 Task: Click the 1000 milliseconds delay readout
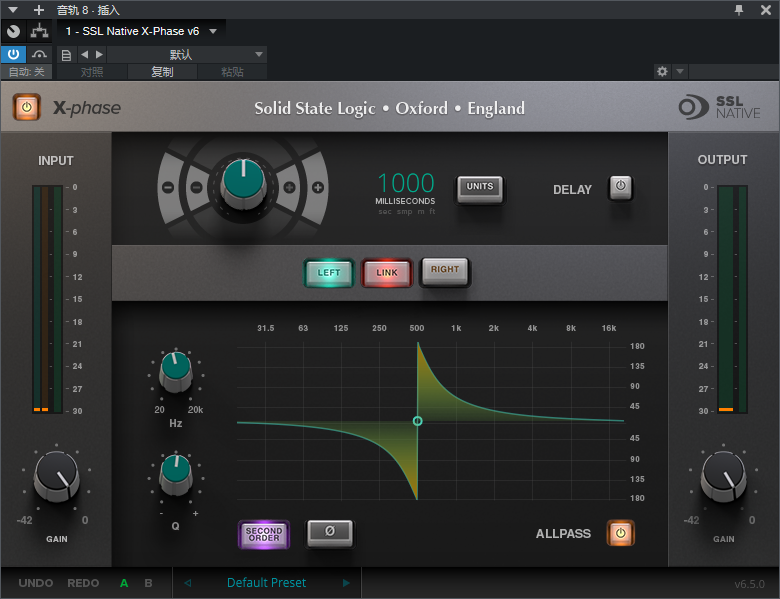[x=406, y=183]
